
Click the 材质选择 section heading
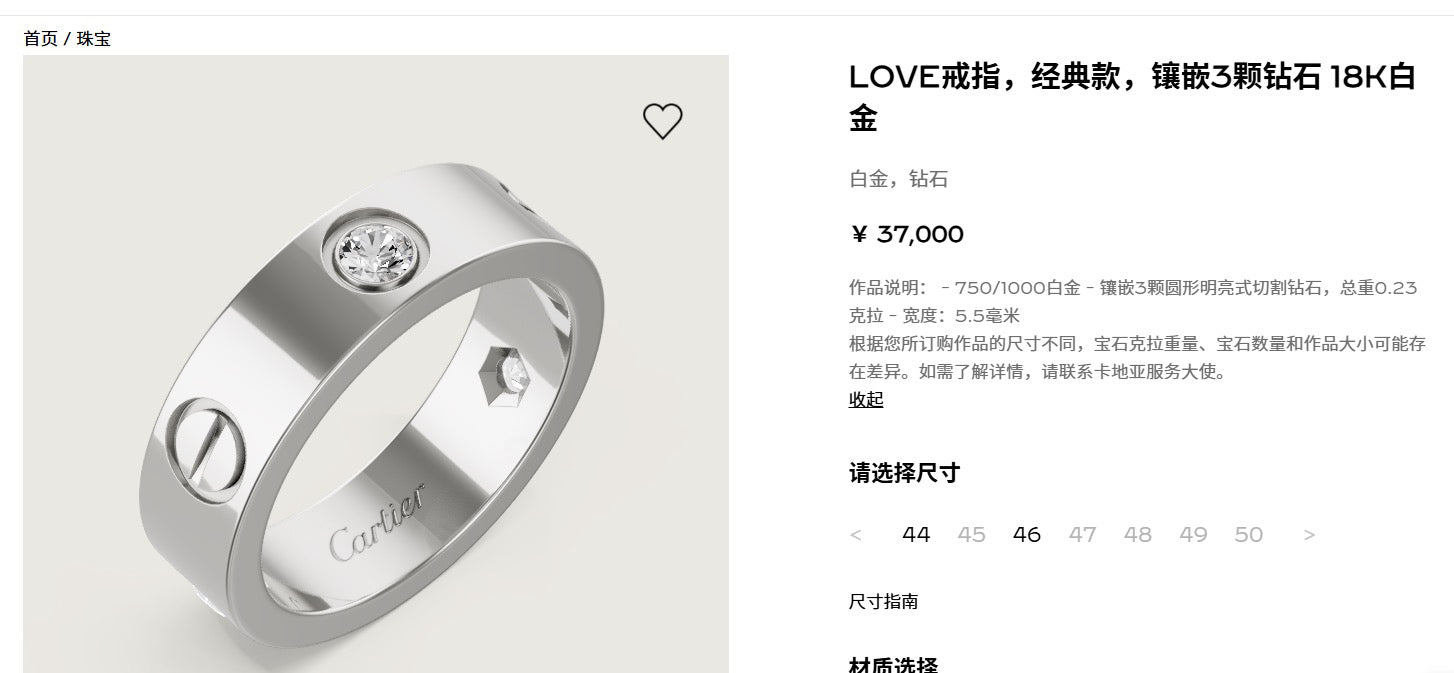click(894, 664)
